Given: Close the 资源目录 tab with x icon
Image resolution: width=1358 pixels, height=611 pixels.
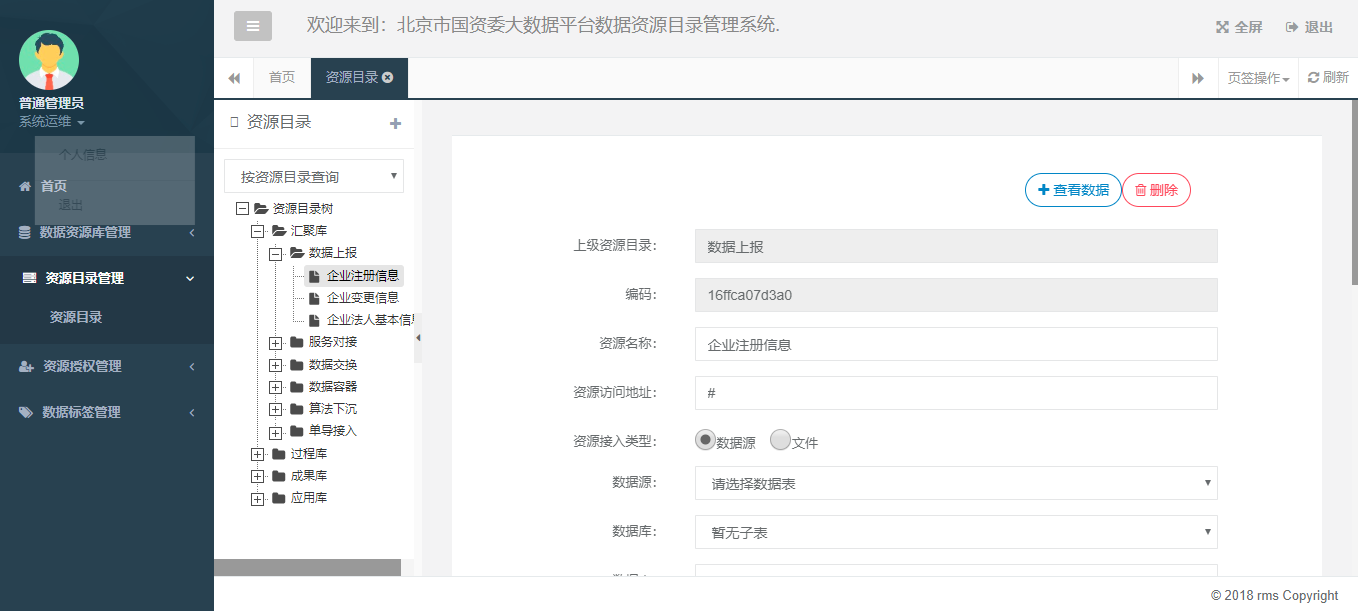Looking at the screenshot, I should [x=388, y=77].
